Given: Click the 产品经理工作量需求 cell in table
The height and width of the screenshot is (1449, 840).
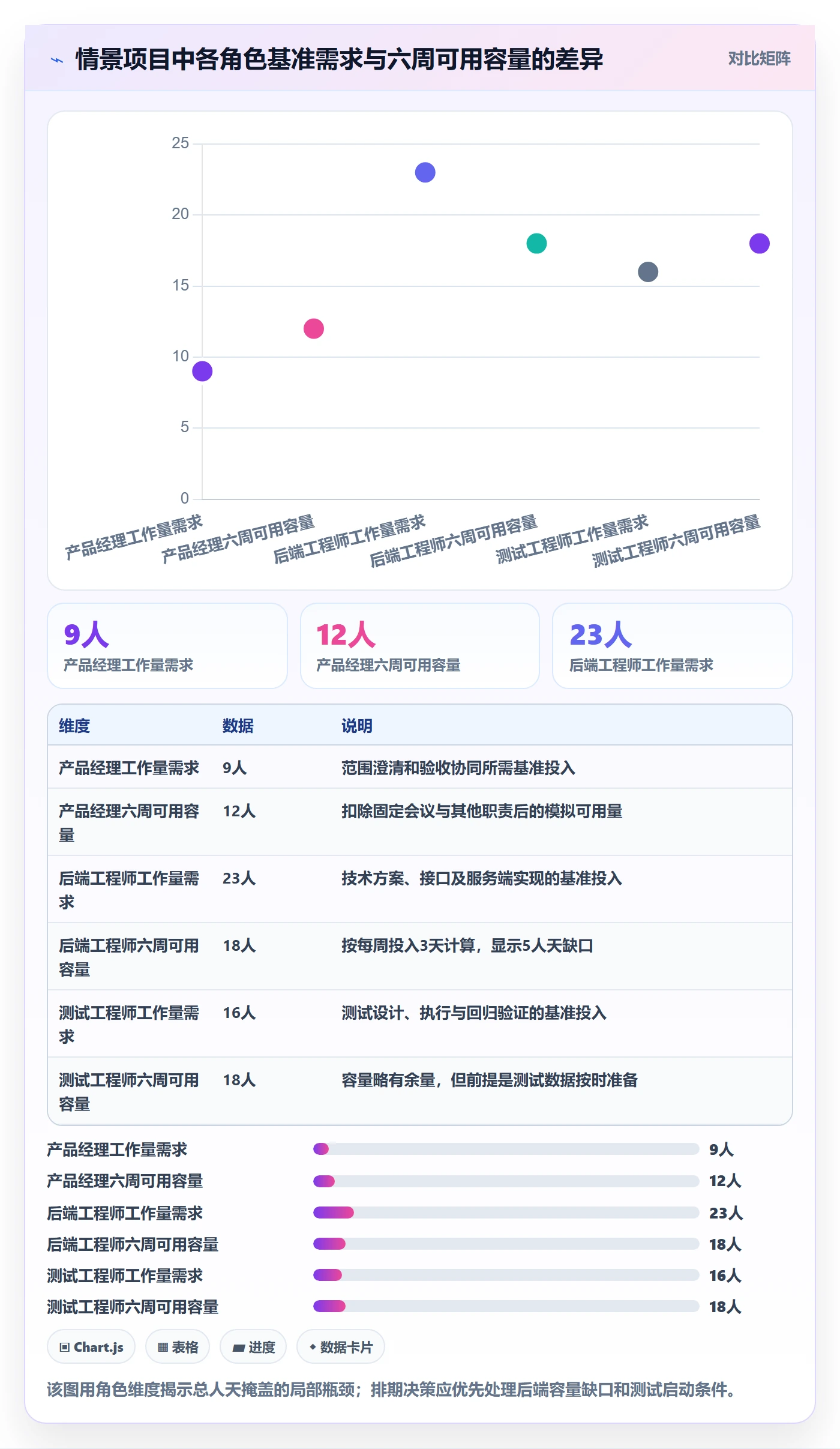Looking at the screenshot, I should click(128, 768).
